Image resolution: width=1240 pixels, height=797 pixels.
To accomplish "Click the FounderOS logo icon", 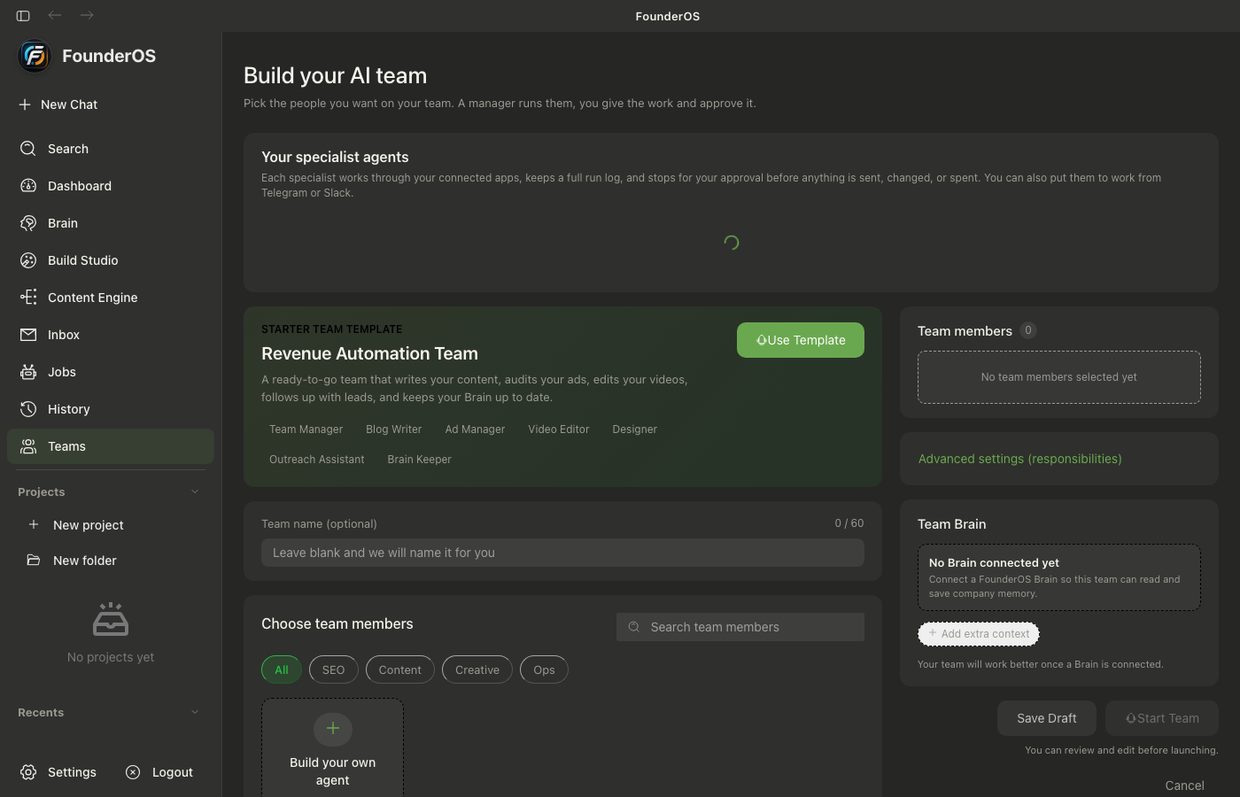I will tap(34, 56).
